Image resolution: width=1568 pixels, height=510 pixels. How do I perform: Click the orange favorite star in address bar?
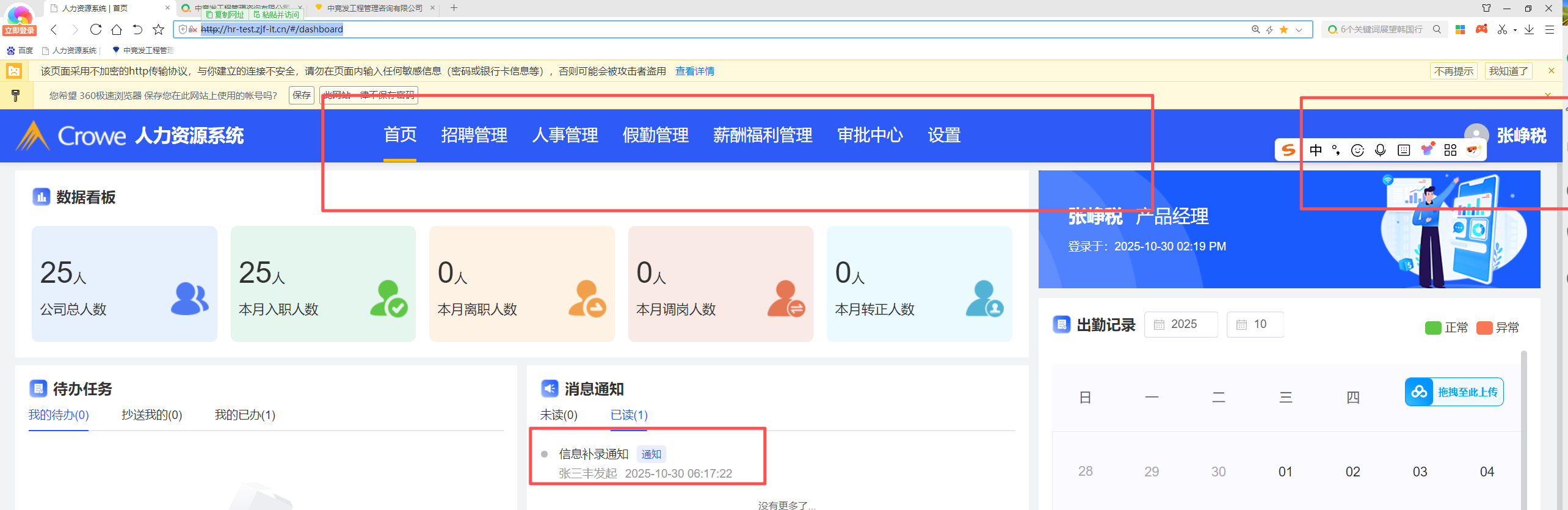pos(1284,29)
